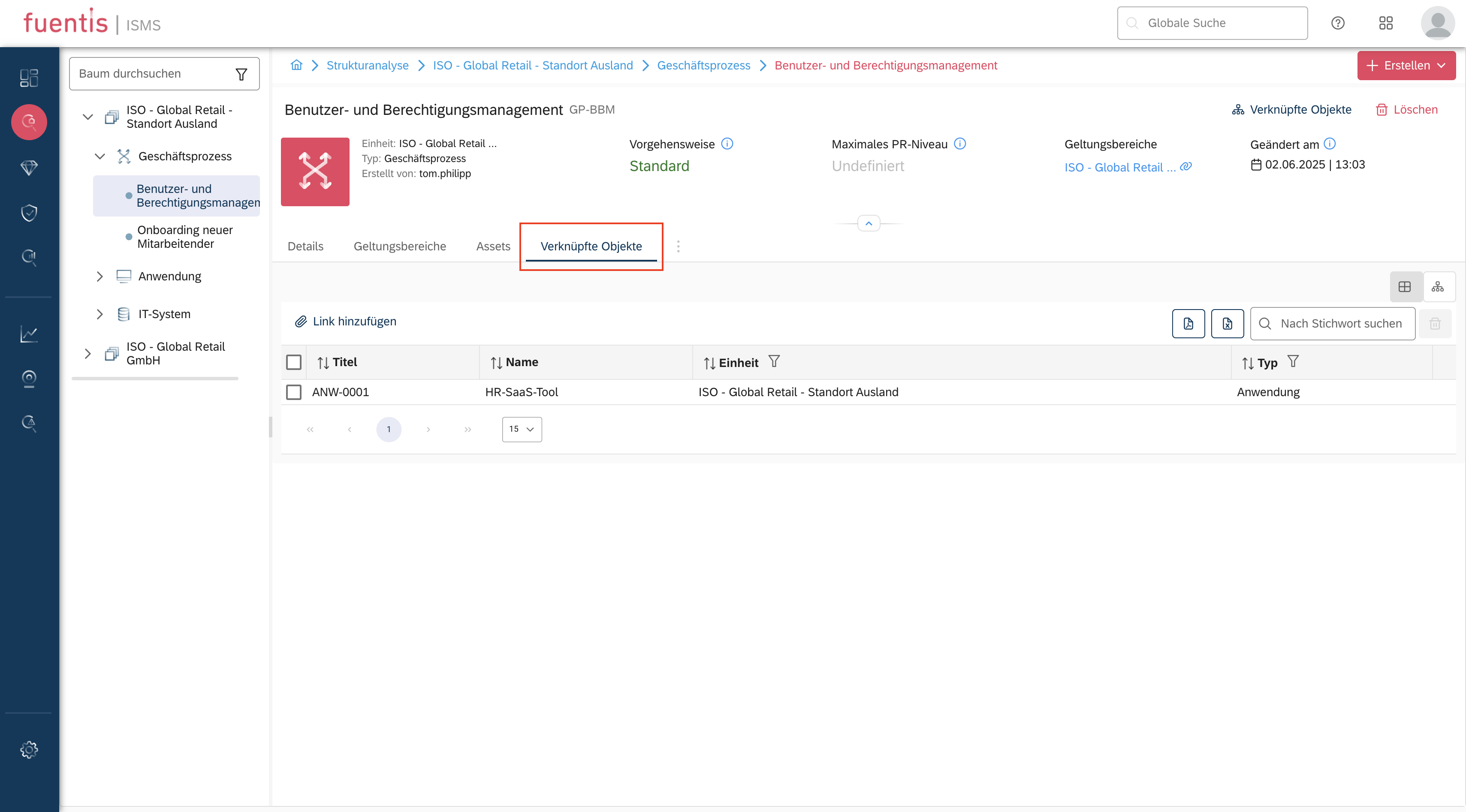The height and width of the screenshot is (812, 1466).
Task: Click the filter icon next to Typ column
Action: (x=1293, y=361)
